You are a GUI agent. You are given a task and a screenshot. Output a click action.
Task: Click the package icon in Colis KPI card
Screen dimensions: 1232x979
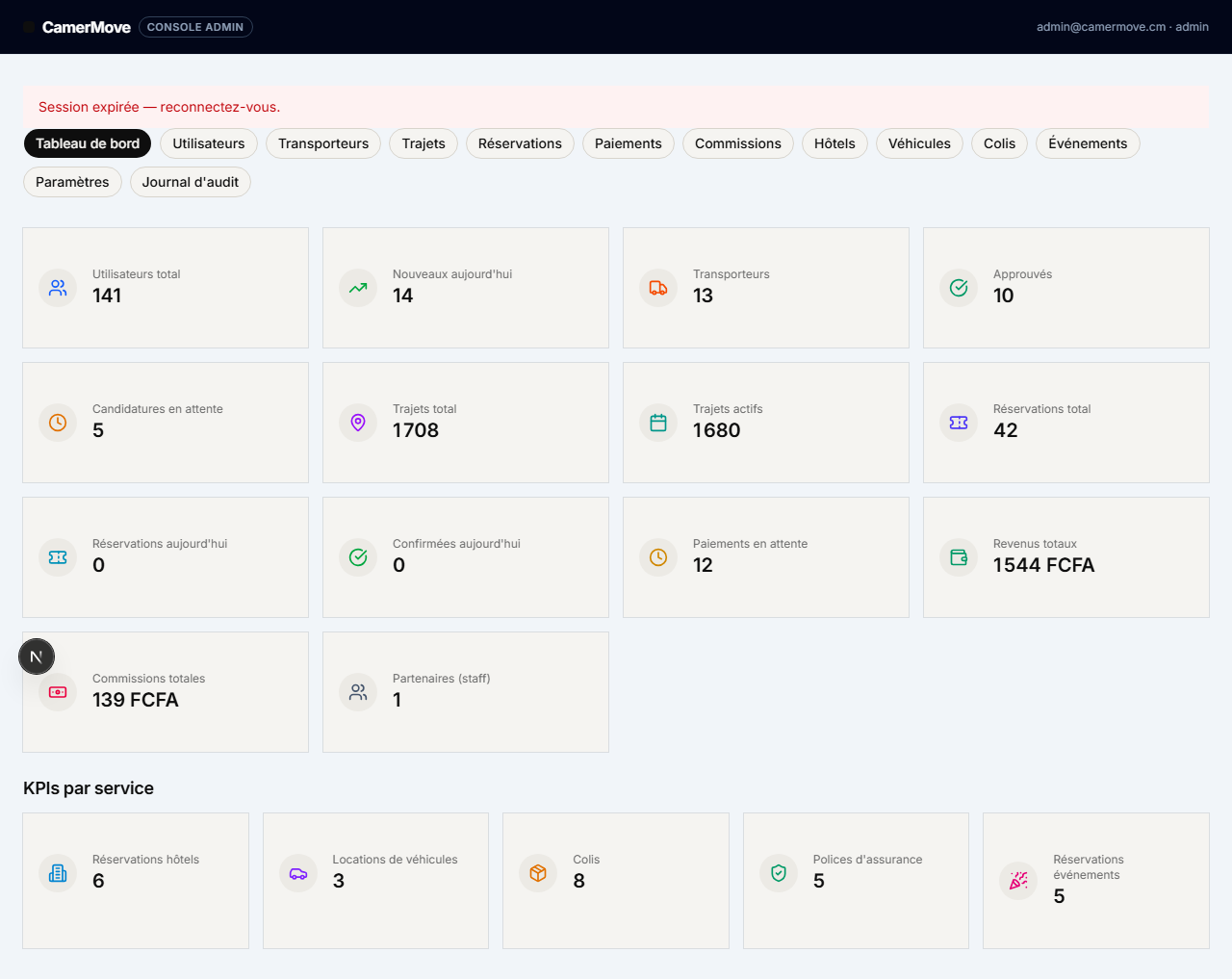point(538,873)
